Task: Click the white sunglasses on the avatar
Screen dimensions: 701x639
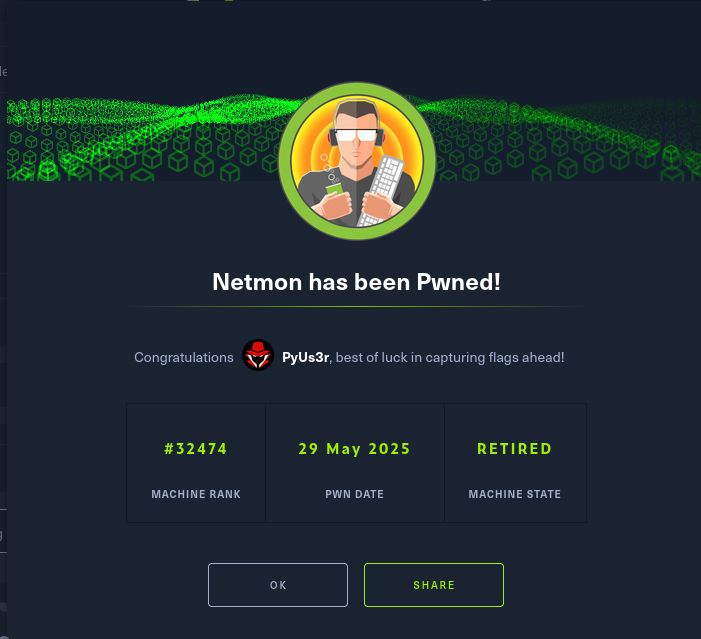Action: click(x=356, y=135)
